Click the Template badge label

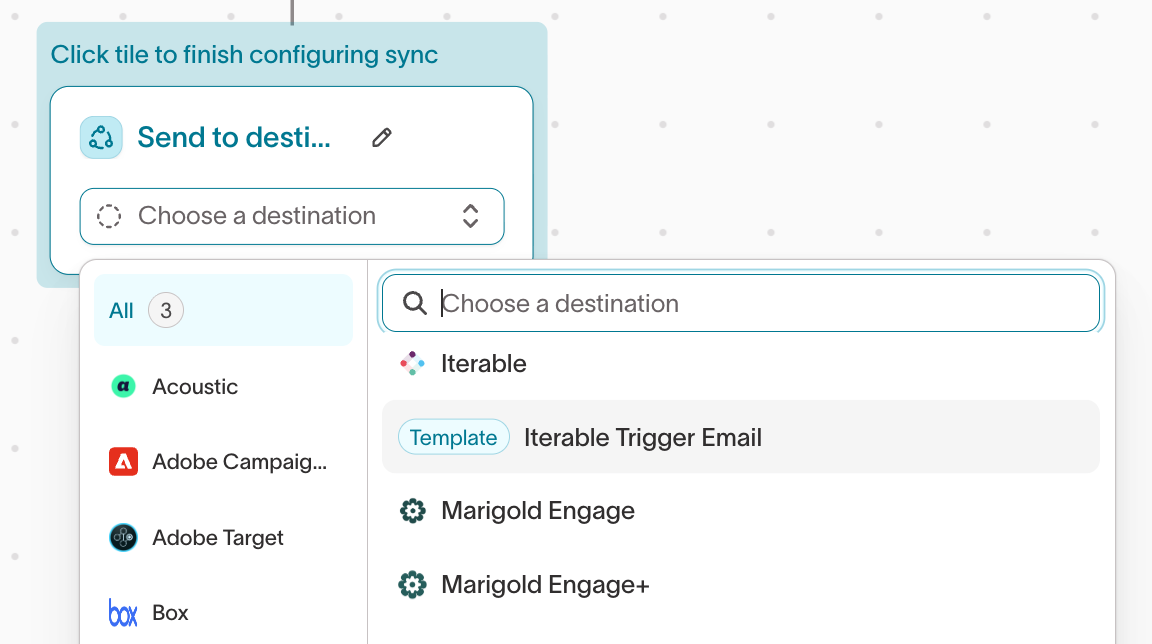pyautogui.click(x=454, y=438)
